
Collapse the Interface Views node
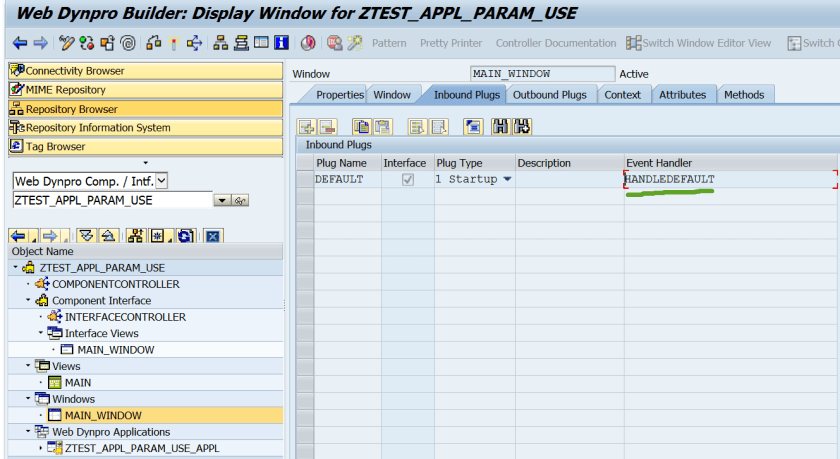[41, 333]
